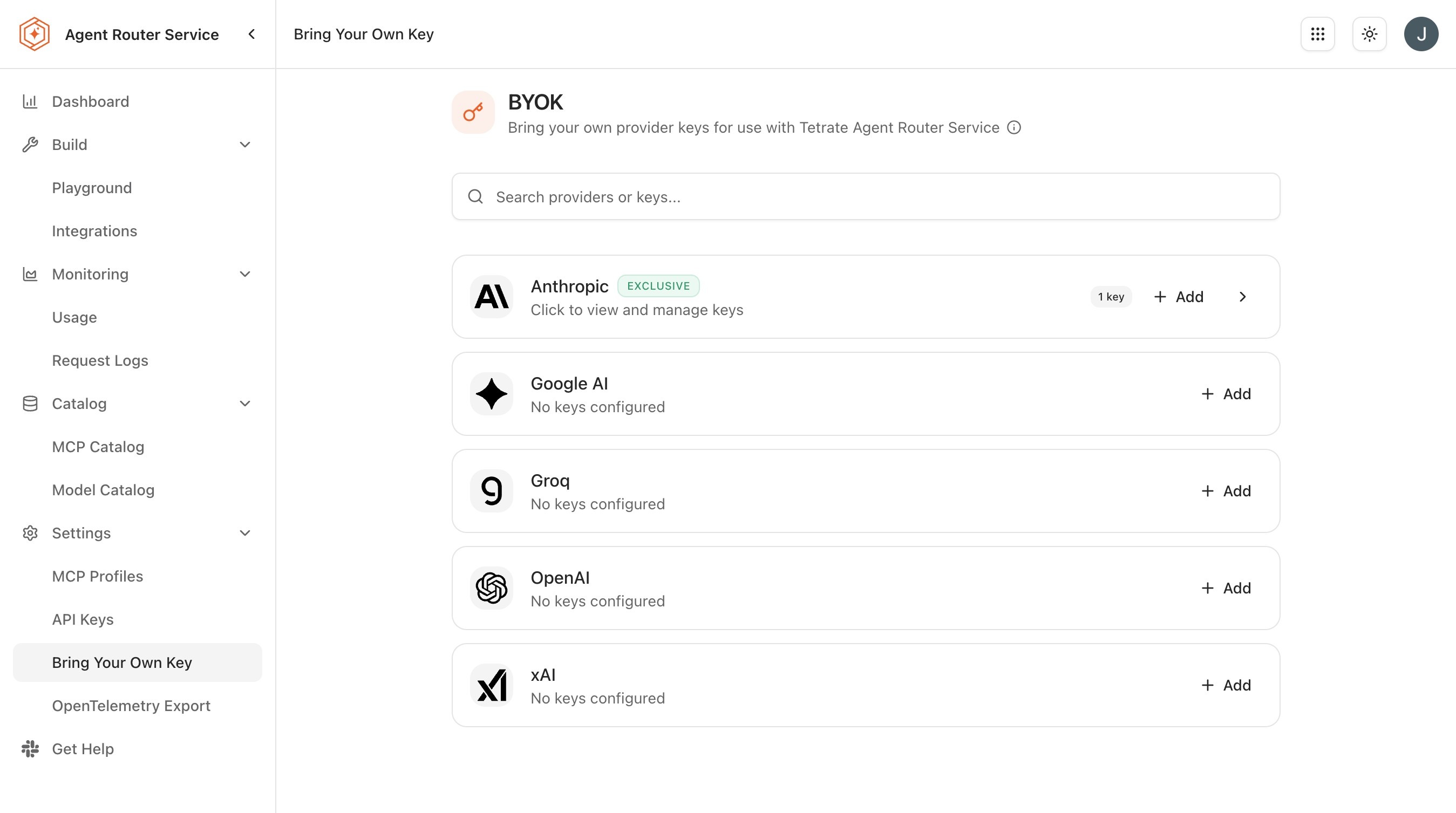Focus the Search providers or keys field
Viewport: 1456px width, 813px height.
(866, 196)
